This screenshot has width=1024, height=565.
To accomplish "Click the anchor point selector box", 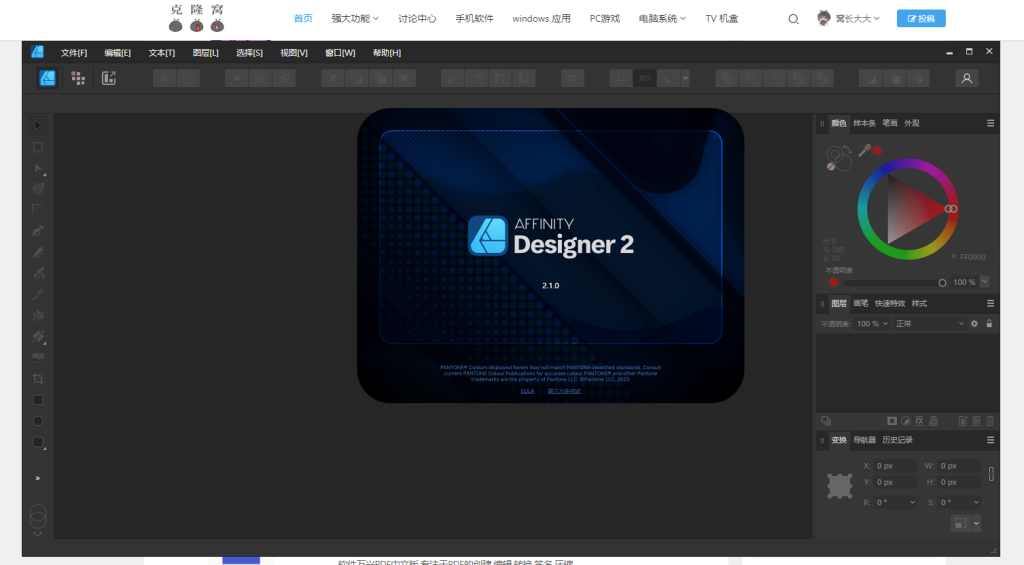I will 840,486.
